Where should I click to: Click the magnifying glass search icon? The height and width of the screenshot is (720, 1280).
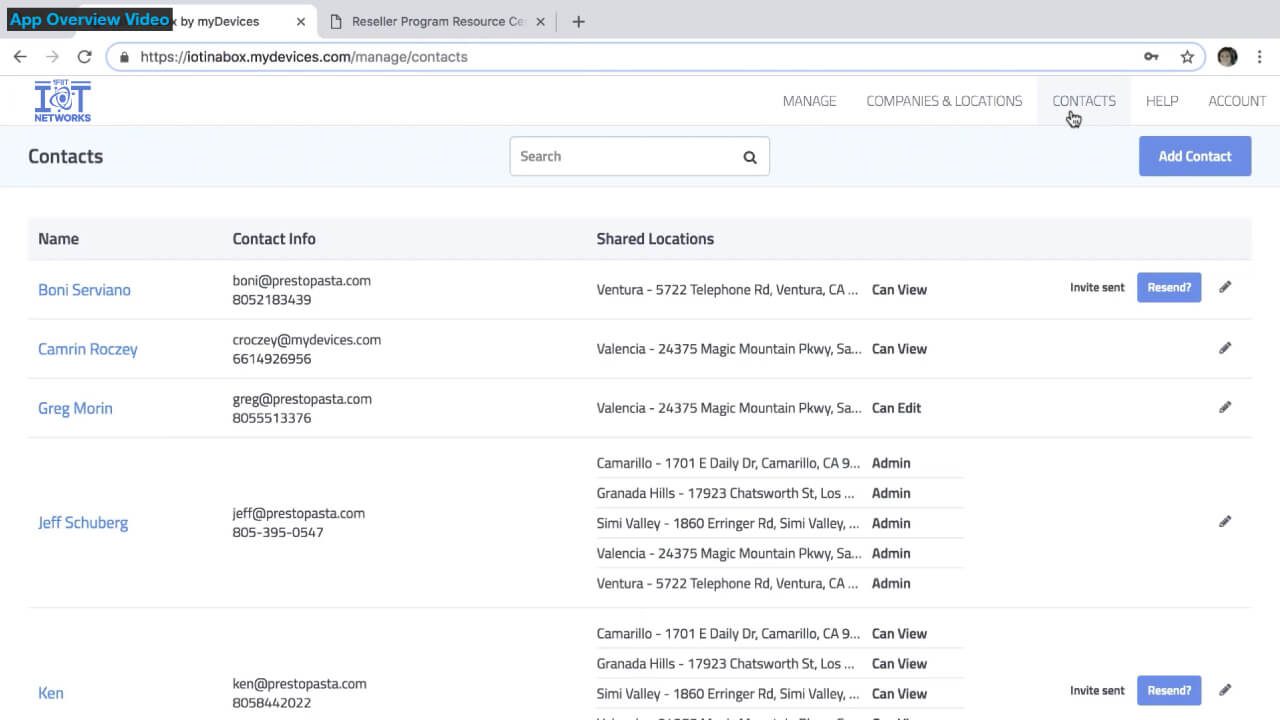click(x=750, y=157)
